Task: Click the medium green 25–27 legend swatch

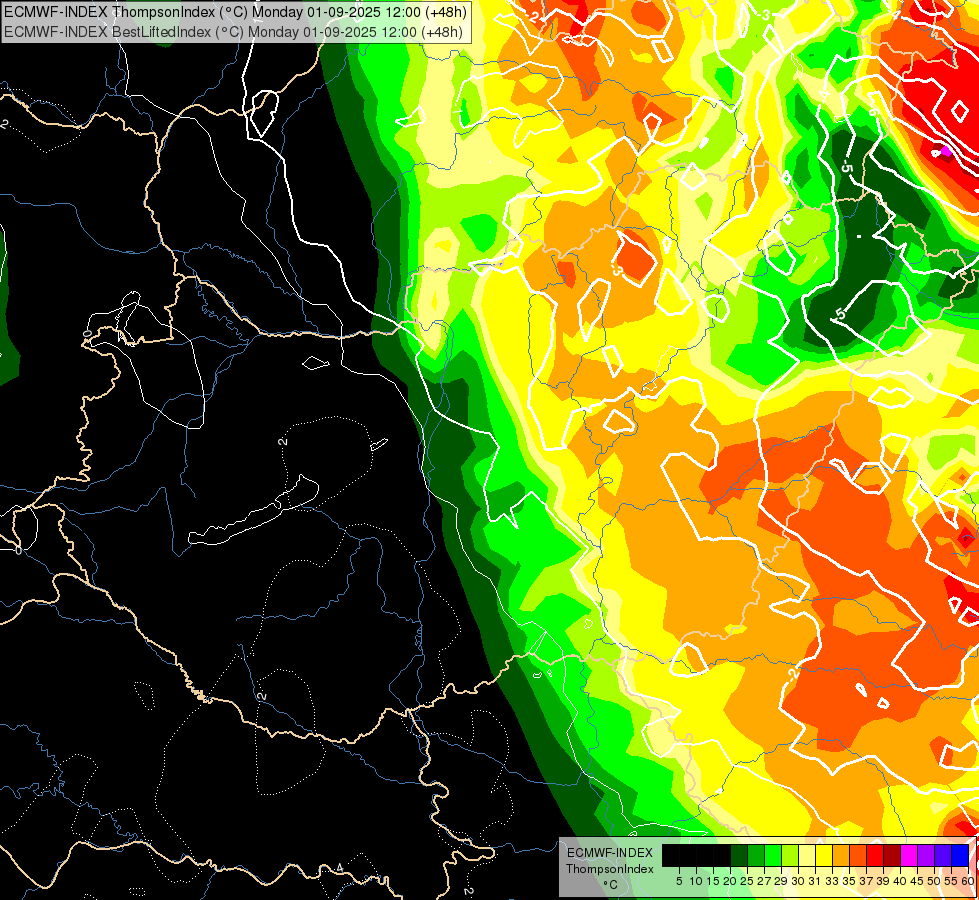Action: coord(756,855)
